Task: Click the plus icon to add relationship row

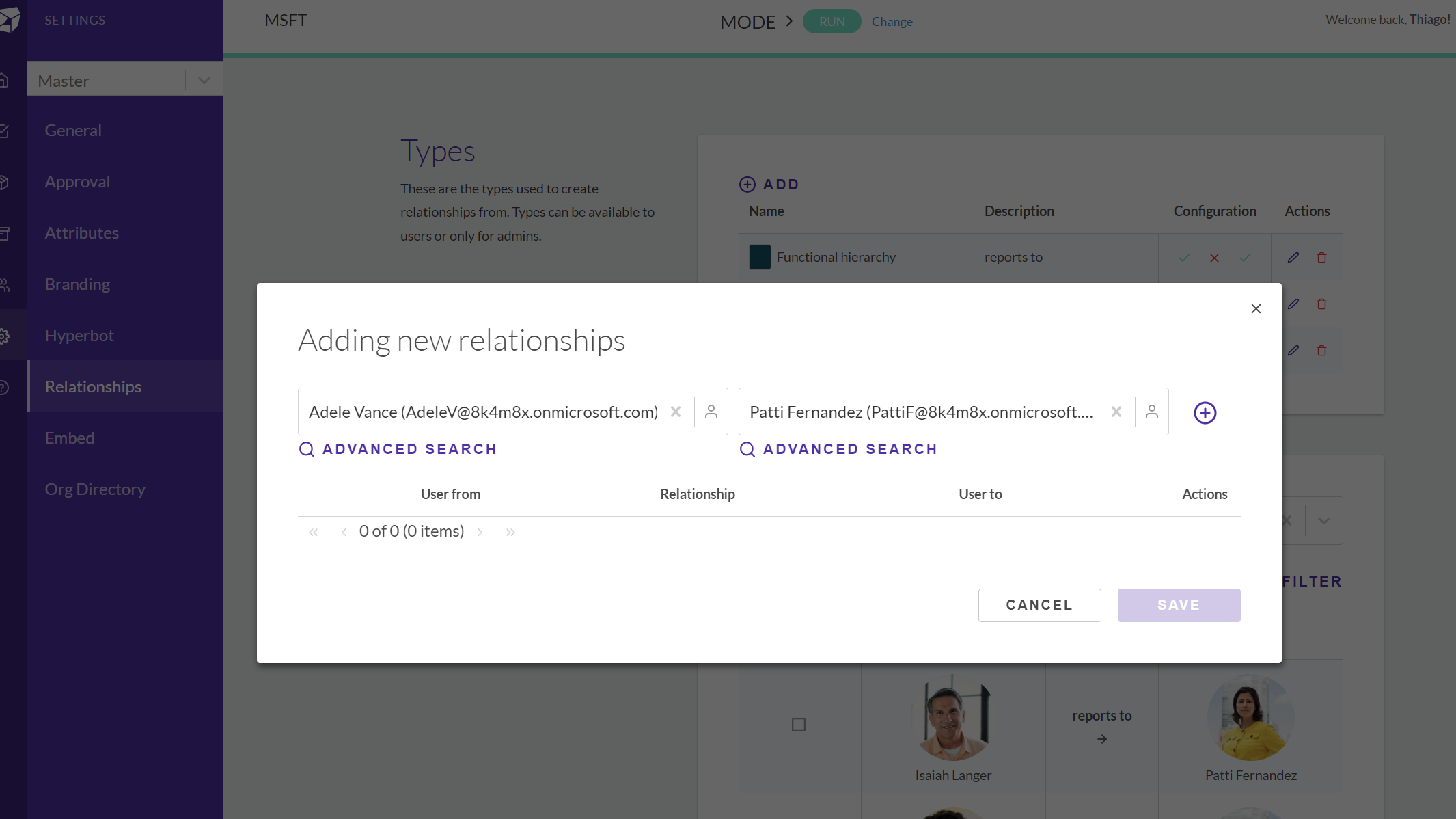Action: point(1205,412)
